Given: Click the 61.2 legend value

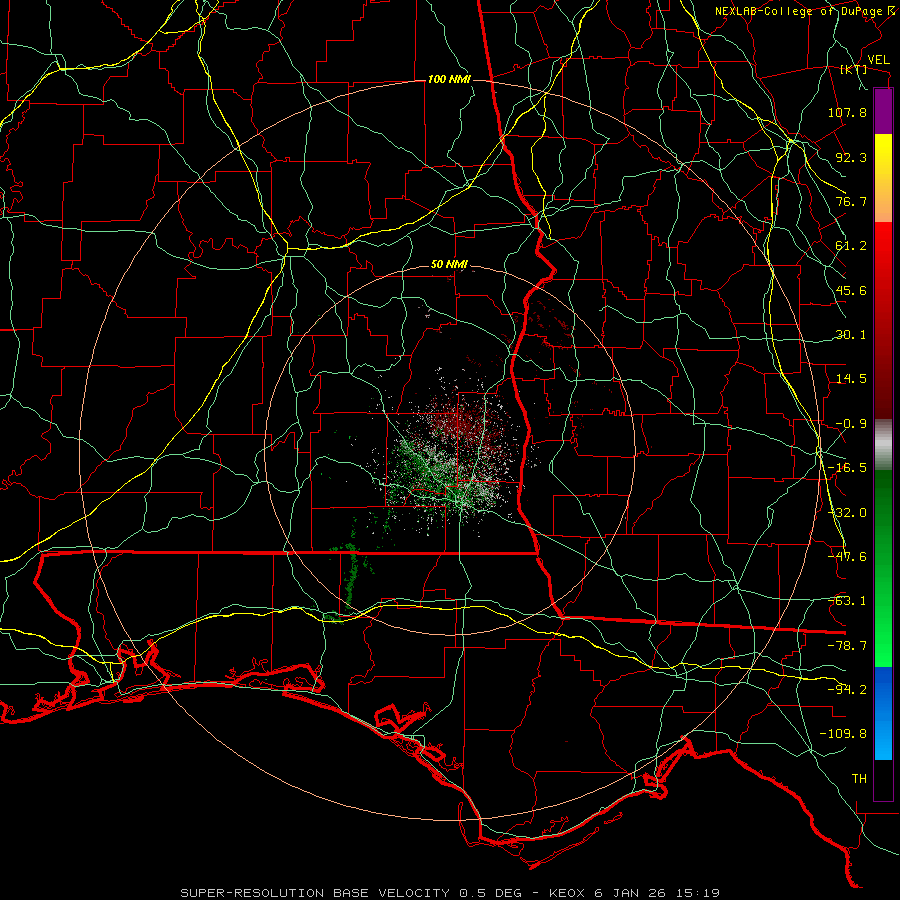Looking at the screenshot, I should pyautogui.click(x=851, y=246).
